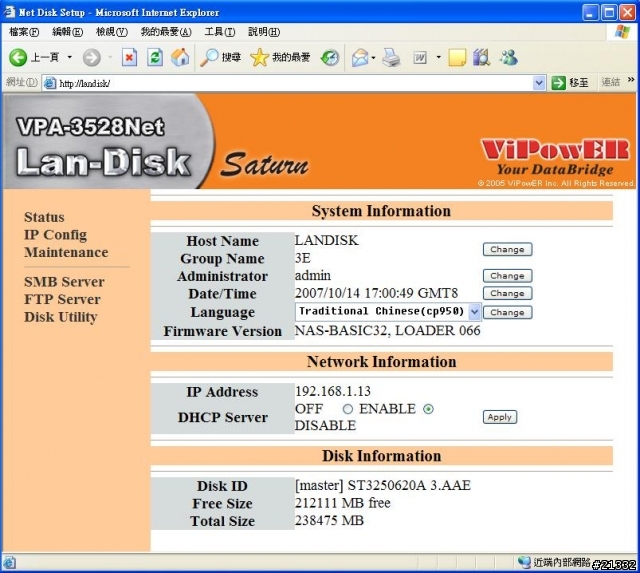Click the LANDISK host name value

coord(327,240)
